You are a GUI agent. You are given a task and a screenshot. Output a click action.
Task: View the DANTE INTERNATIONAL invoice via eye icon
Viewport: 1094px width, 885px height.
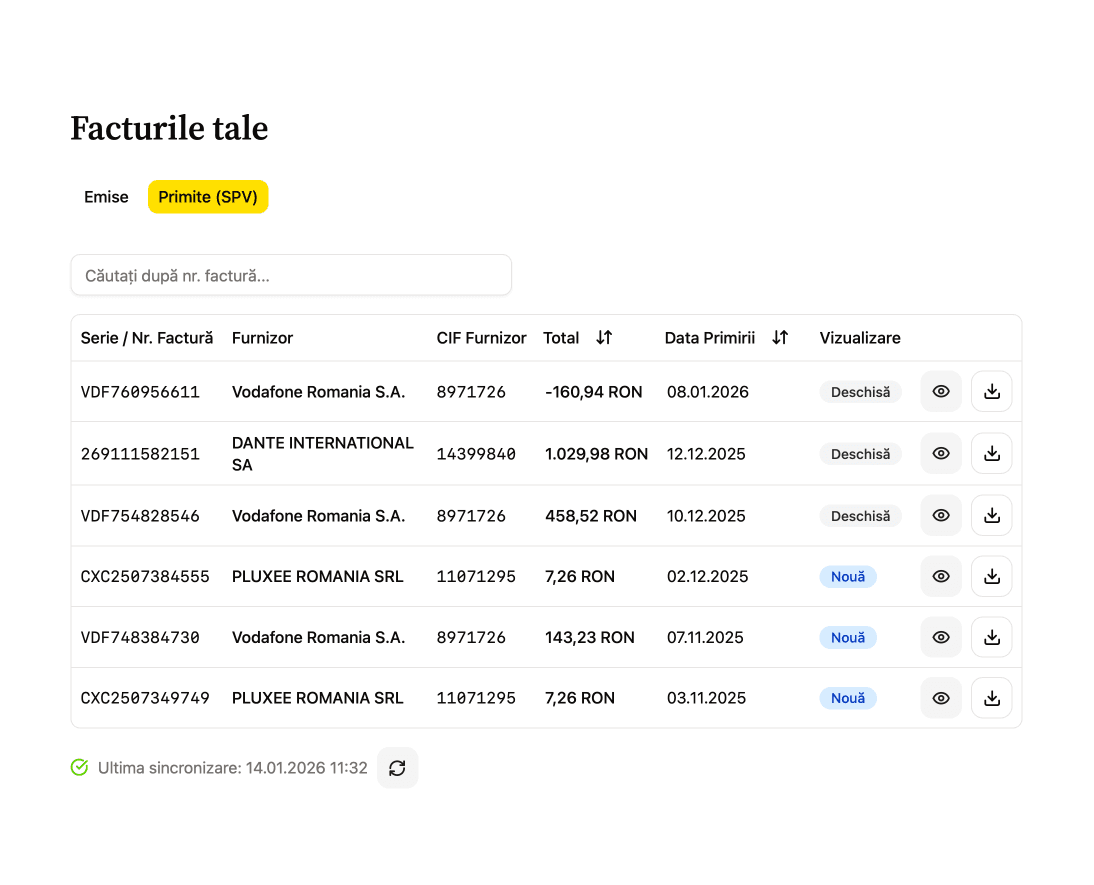click(940, 454)
